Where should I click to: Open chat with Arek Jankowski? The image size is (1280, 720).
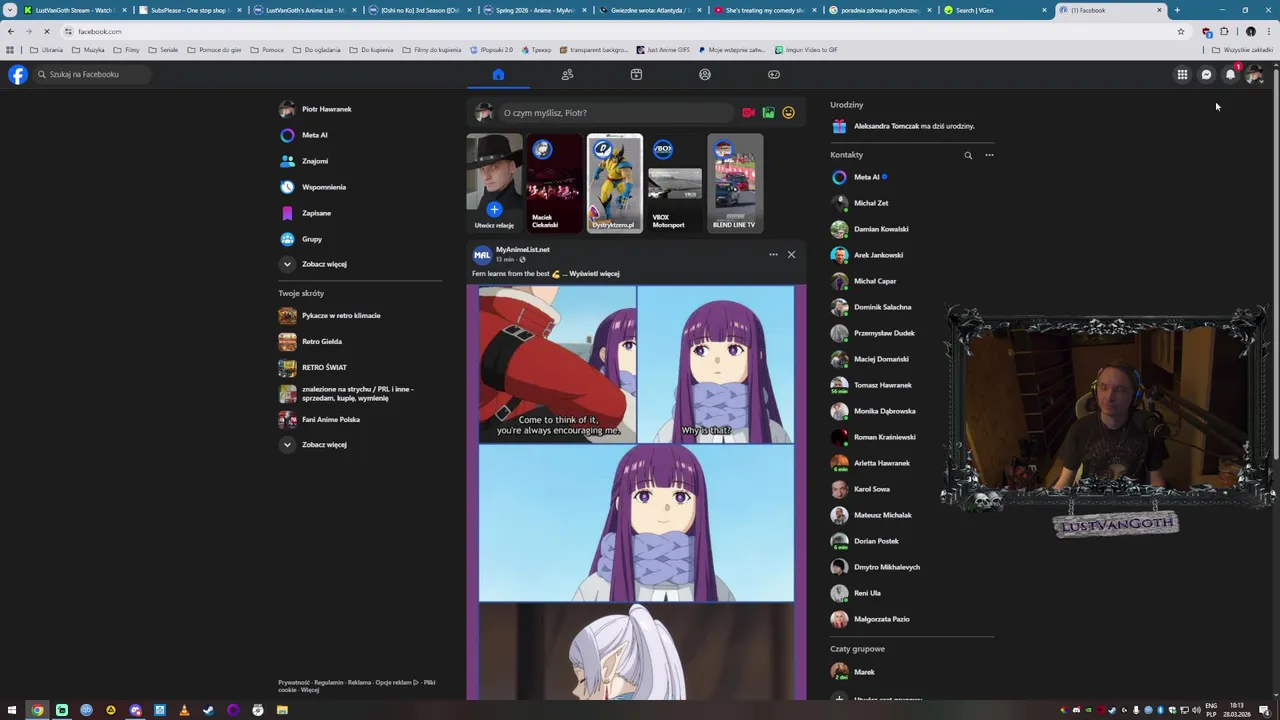[912, 255]
